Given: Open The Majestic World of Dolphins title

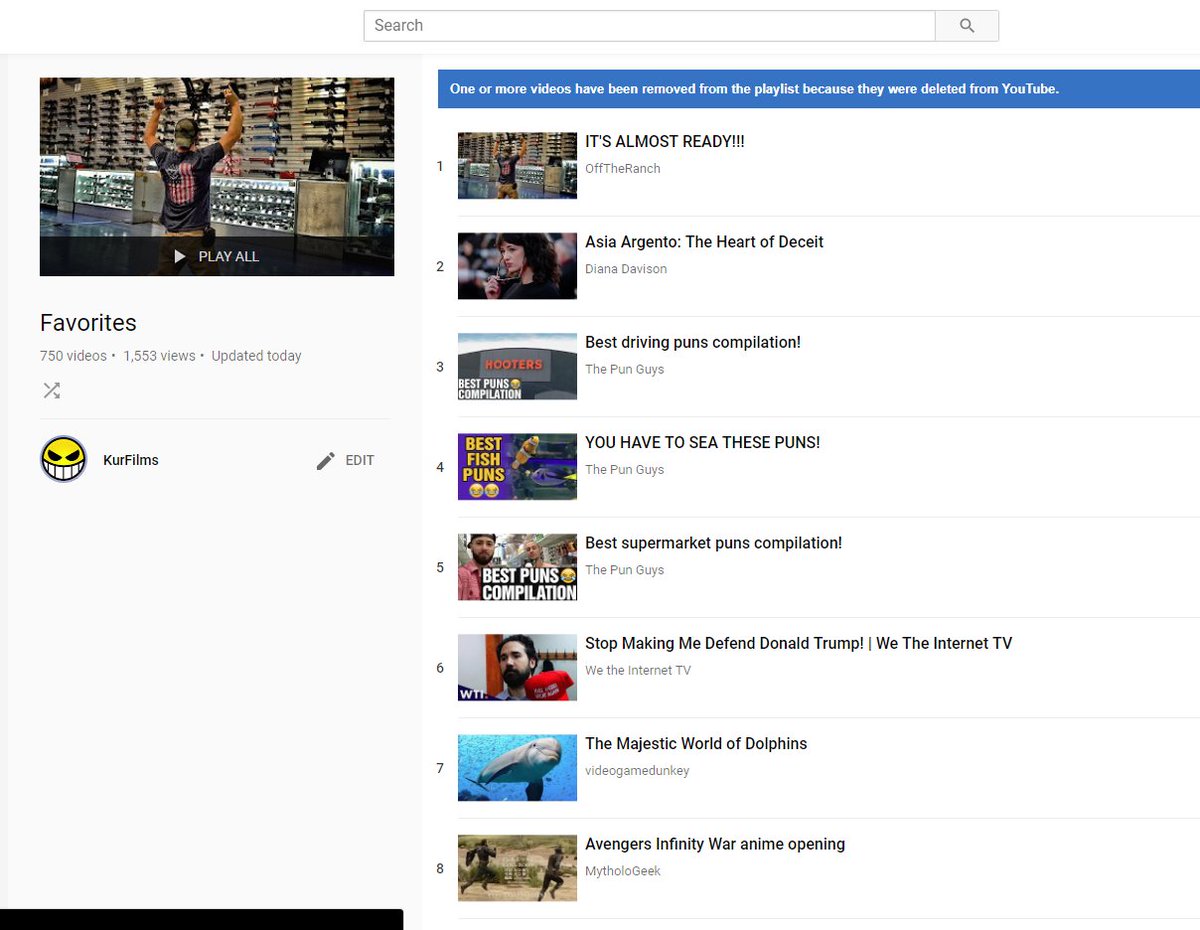Looking at the screenshot, I should point(696,743).
